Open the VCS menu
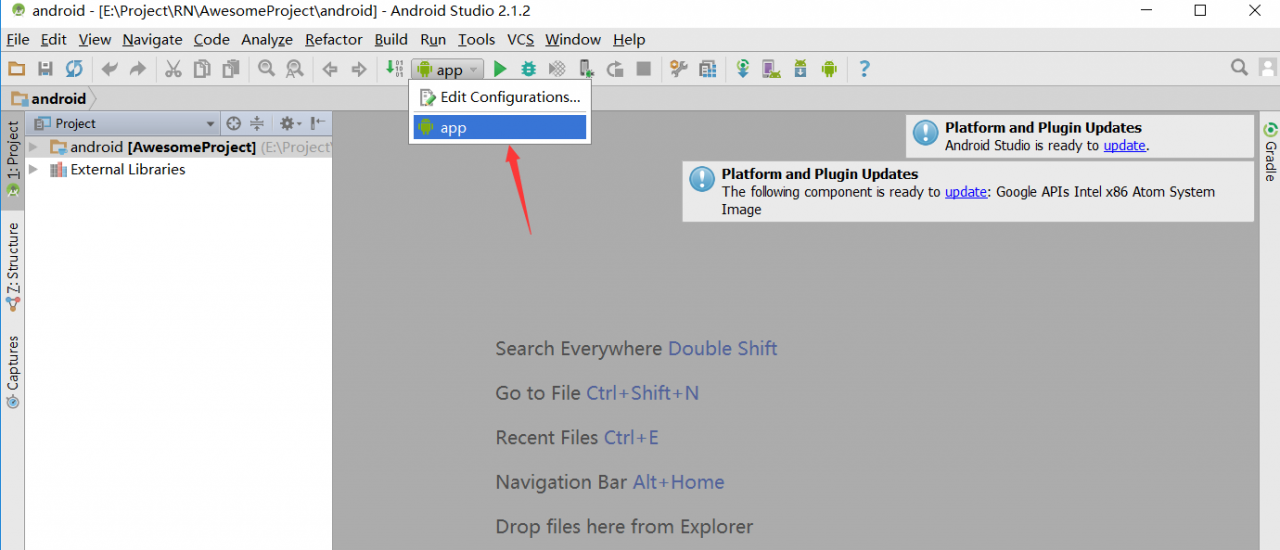The width and height of the screenshot is (1280, 550). point(521,39)
